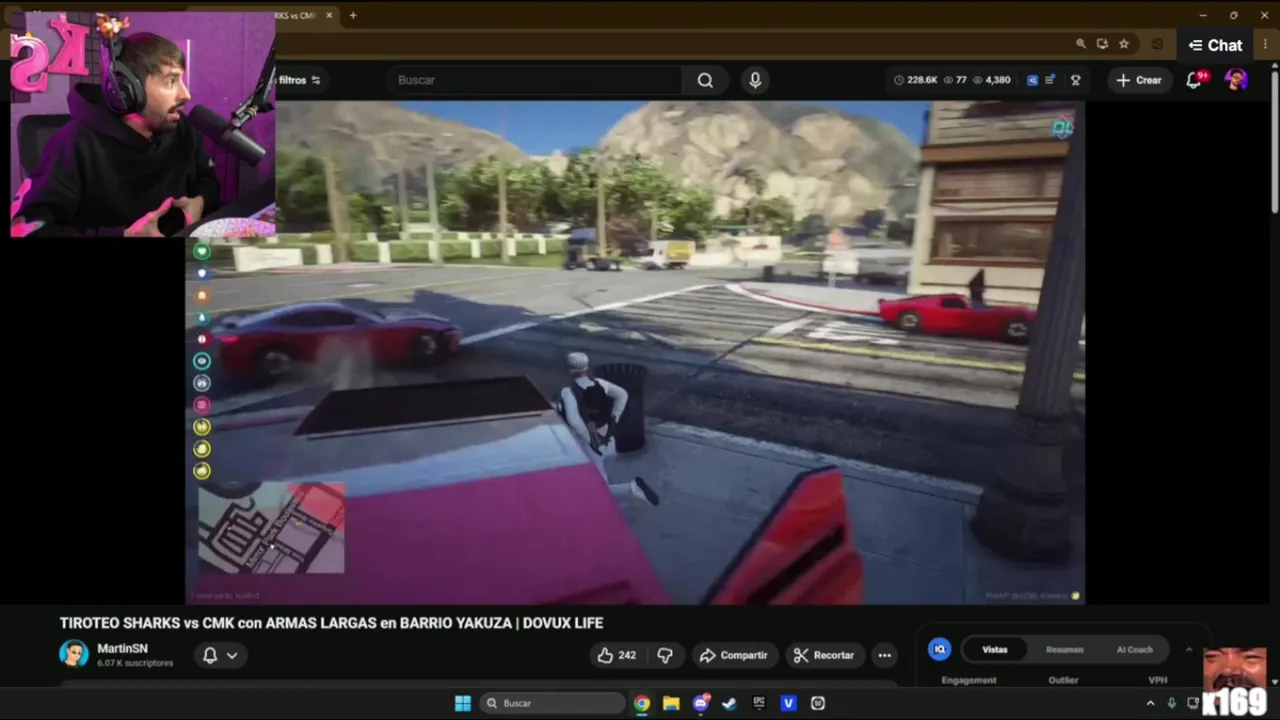This screenshot has height=720, width=1280.
Task: Open MartinSN channel avatar
Action: 74,654
